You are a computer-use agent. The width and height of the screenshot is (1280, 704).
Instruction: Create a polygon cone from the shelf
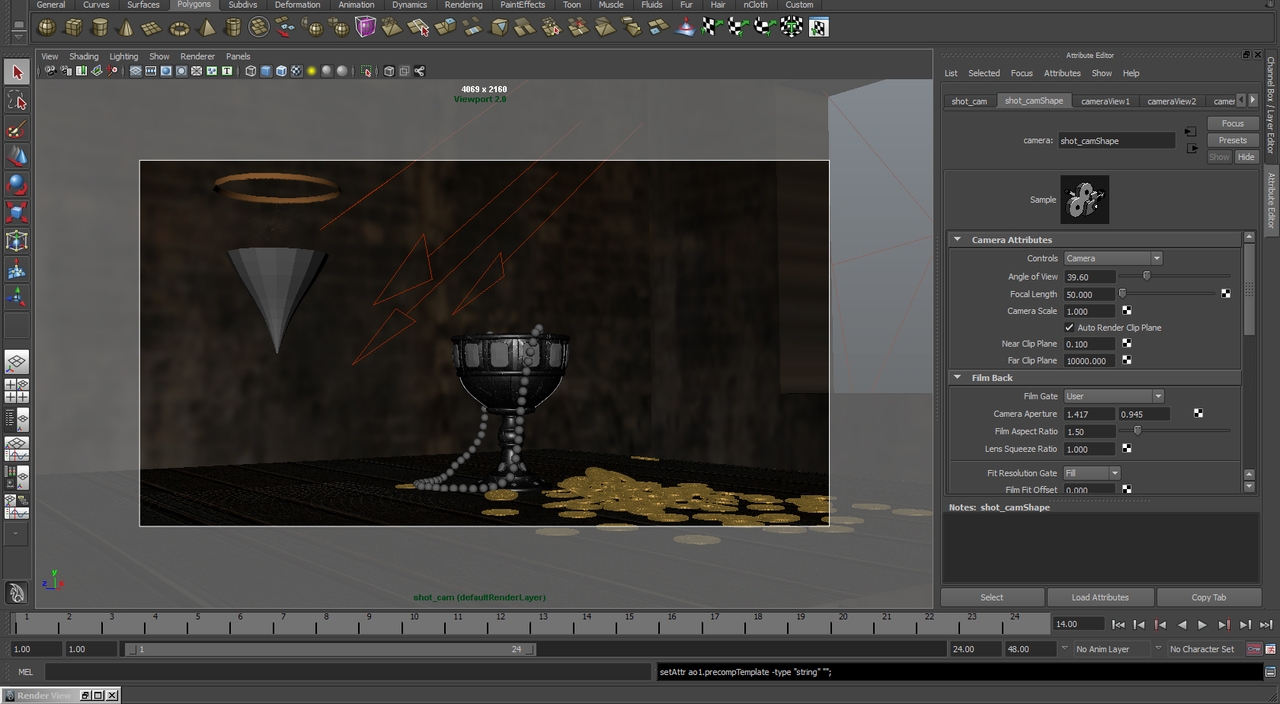(126, 27)
